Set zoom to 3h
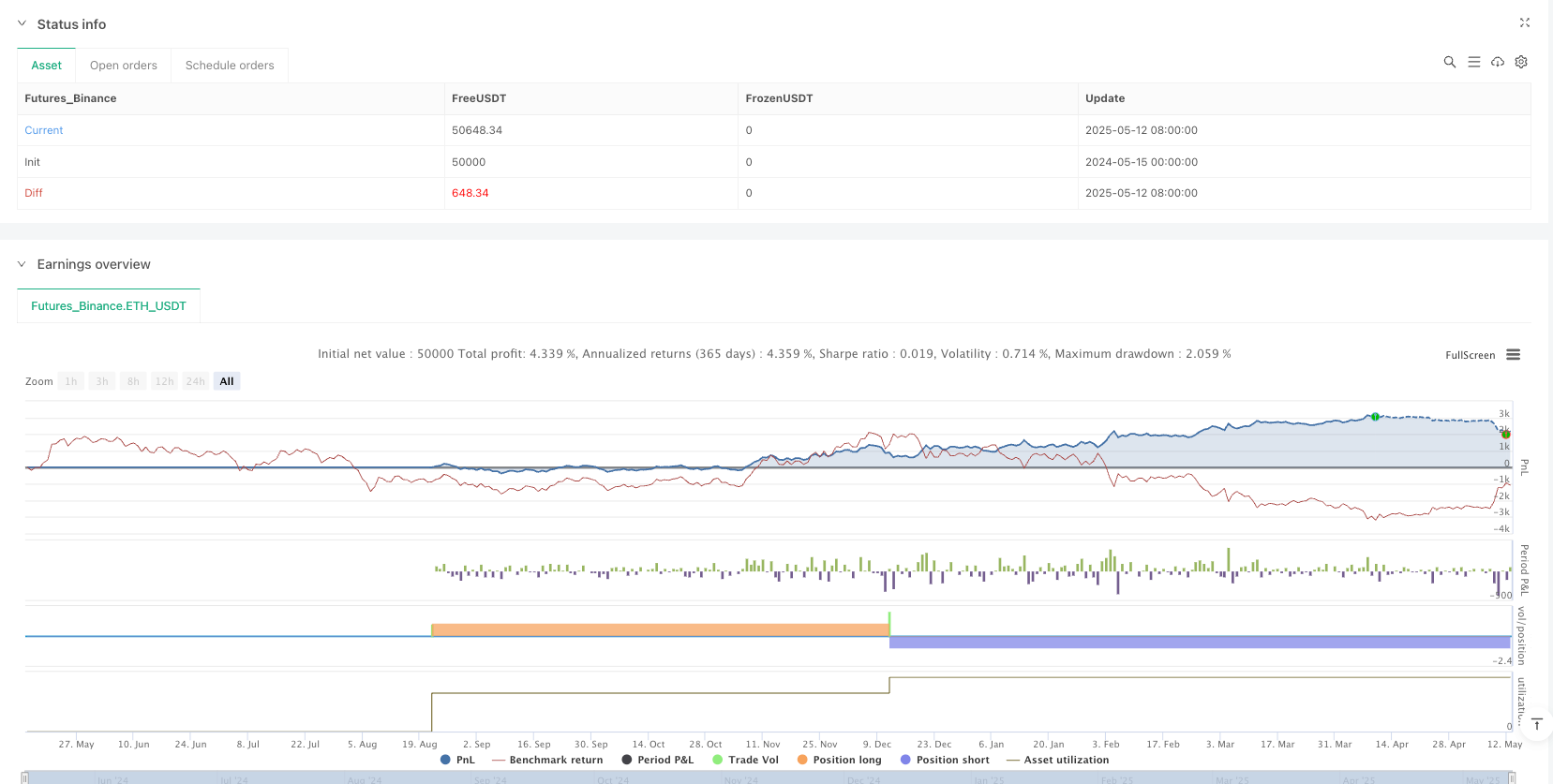Screen dimensions: 1553x784 pos(102,381)
